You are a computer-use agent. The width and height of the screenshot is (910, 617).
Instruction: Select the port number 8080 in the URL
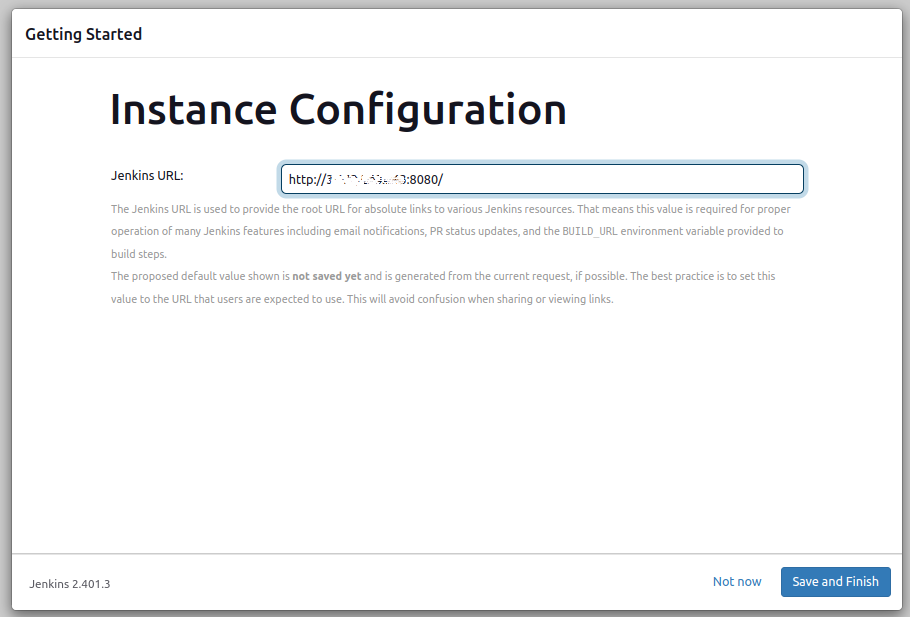[422, 178]
